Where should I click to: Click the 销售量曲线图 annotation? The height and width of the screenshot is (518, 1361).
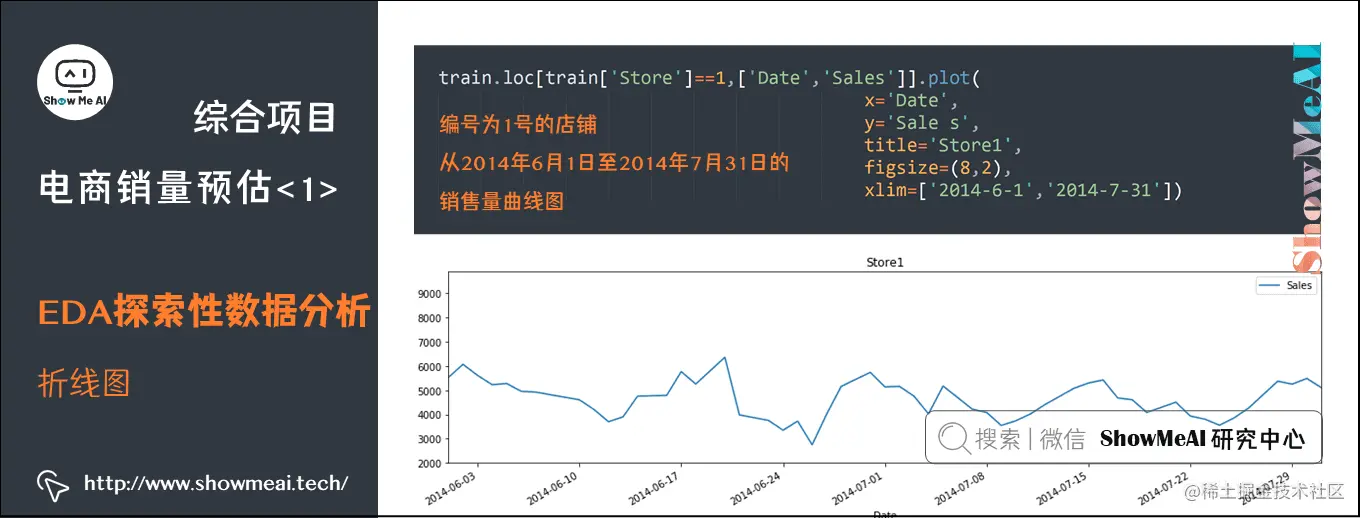tap(502, 202)
